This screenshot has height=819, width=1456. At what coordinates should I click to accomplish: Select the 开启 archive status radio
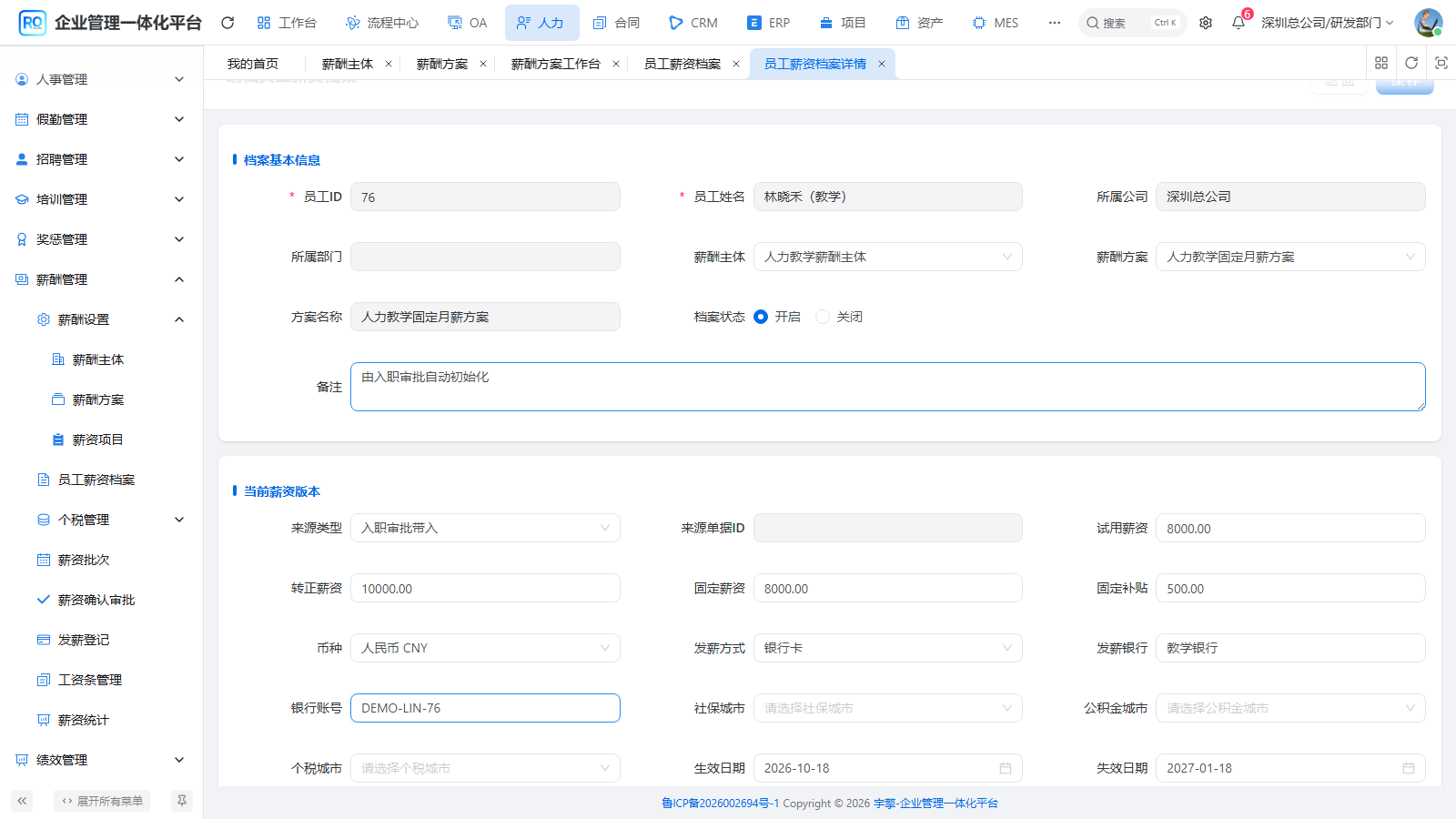point(761,317)
